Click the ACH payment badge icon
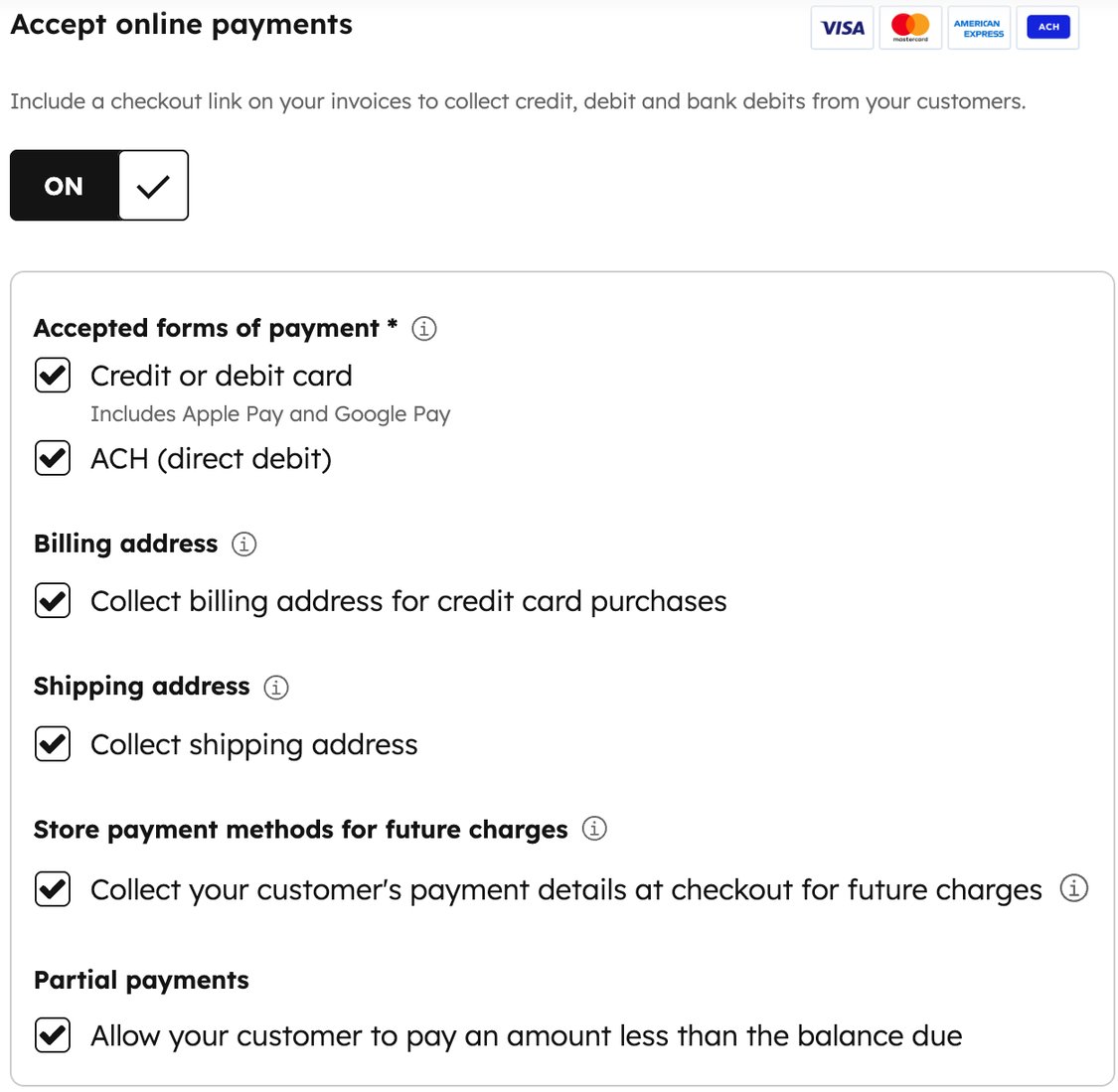Screen dimensions: 1118x1092 [x=1046, y=27]
